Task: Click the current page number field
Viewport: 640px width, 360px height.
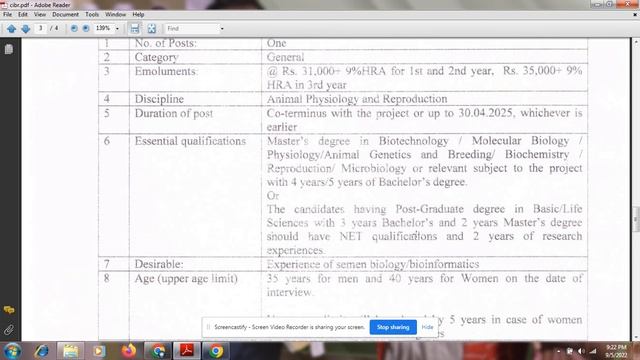Action: (x=40, y=28)
